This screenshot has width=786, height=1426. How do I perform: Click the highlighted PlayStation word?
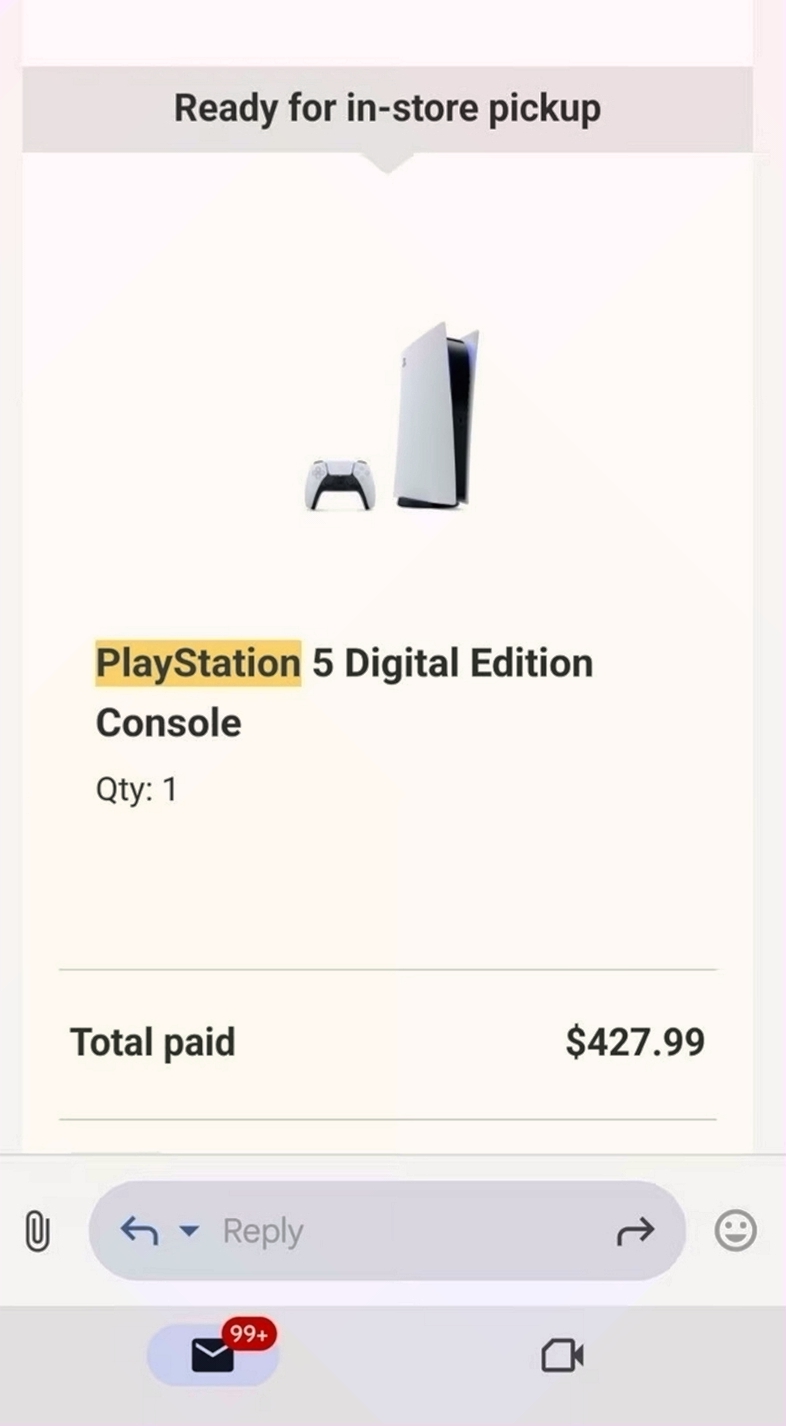click(198, 663)
